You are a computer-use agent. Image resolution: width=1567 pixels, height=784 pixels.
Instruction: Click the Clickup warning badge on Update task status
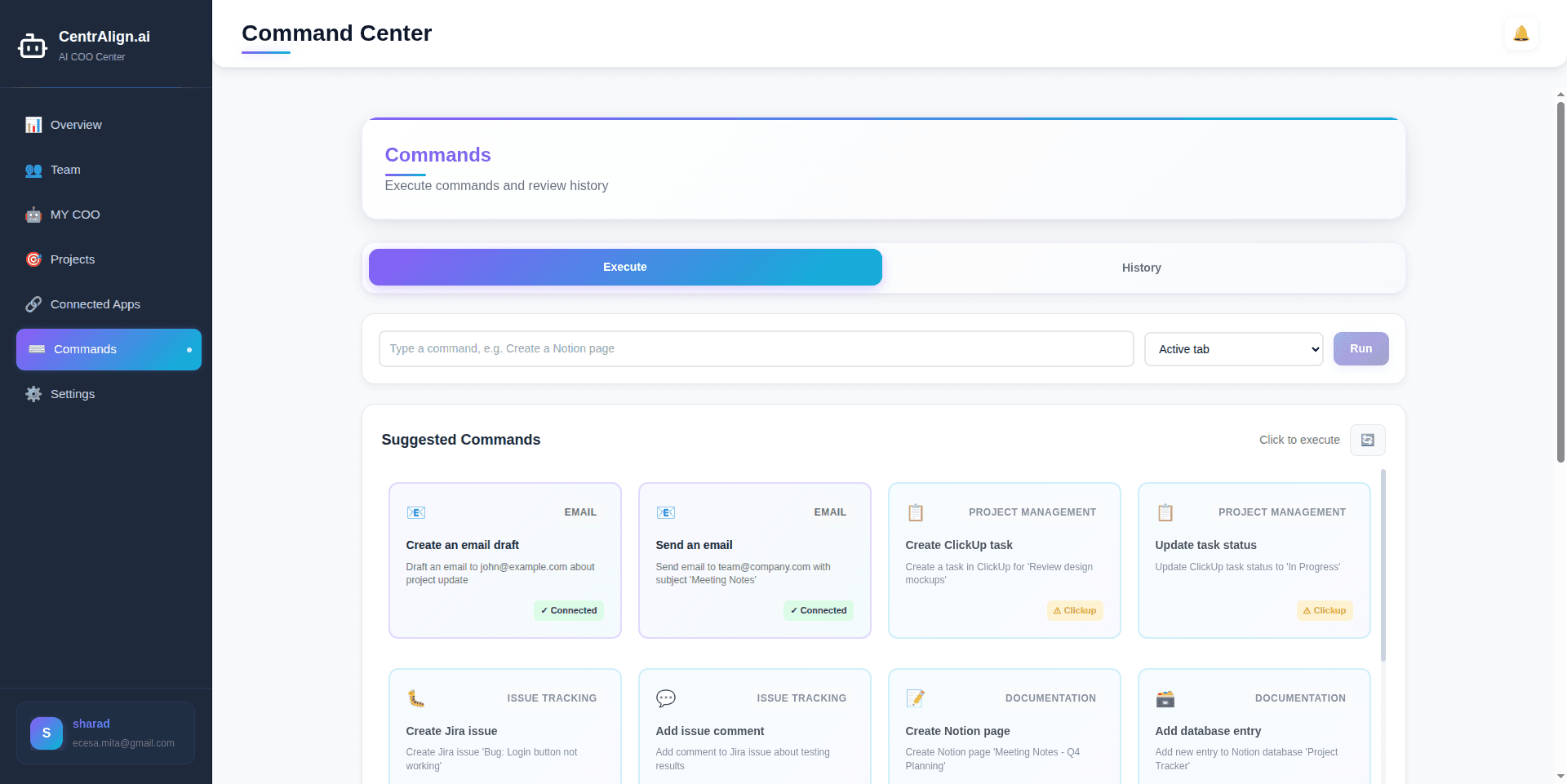coord(1324,610)
